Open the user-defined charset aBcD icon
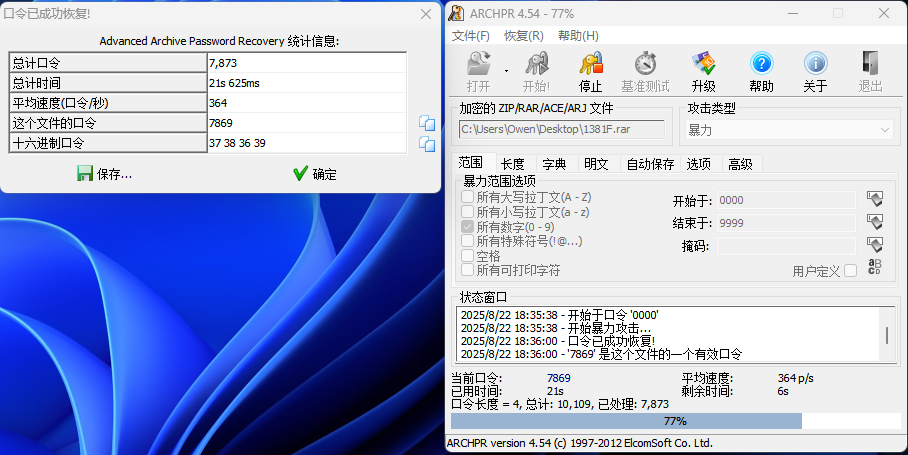908x455 pixels. point(874,267)
